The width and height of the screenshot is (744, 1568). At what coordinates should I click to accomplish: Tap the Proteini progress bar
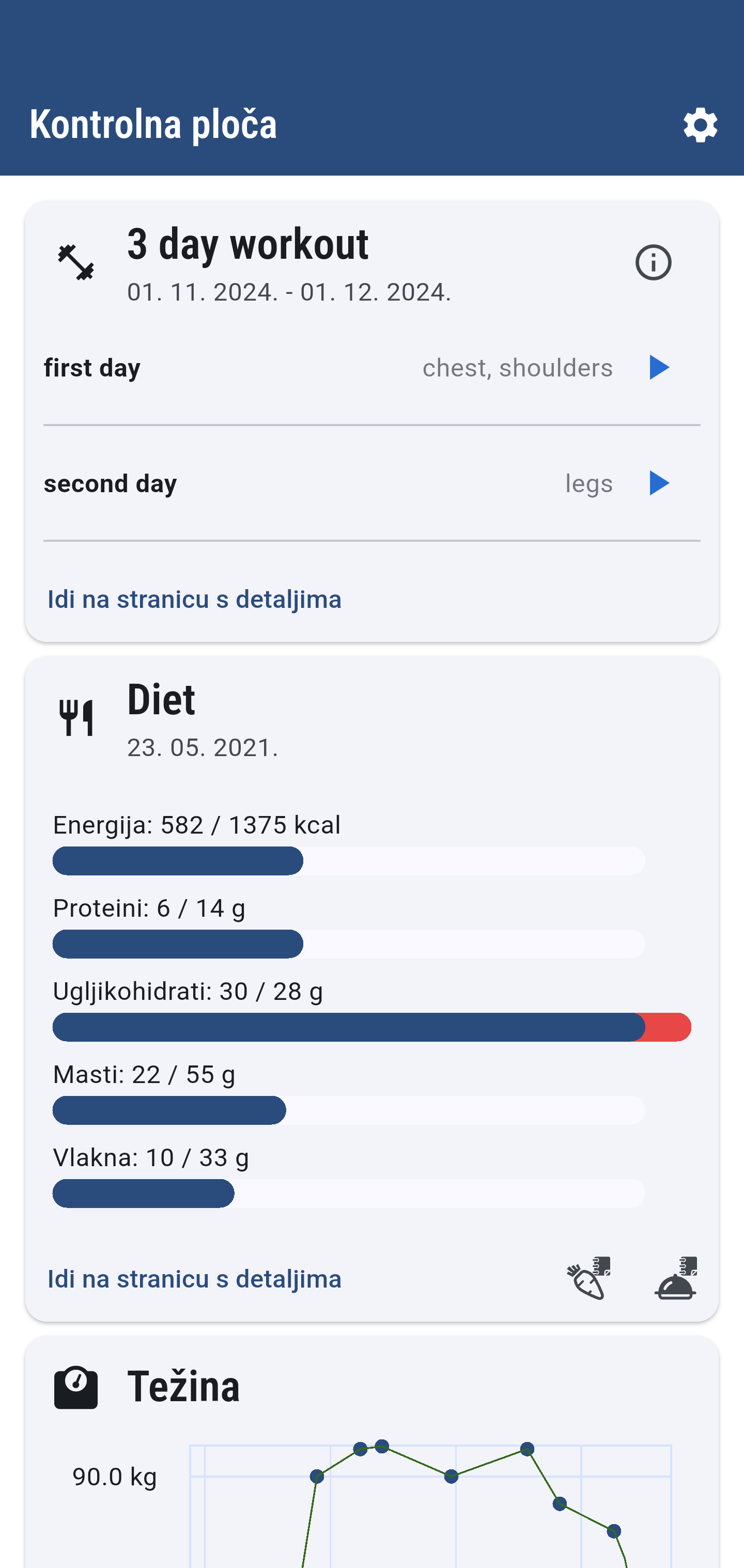pos(349,944)
